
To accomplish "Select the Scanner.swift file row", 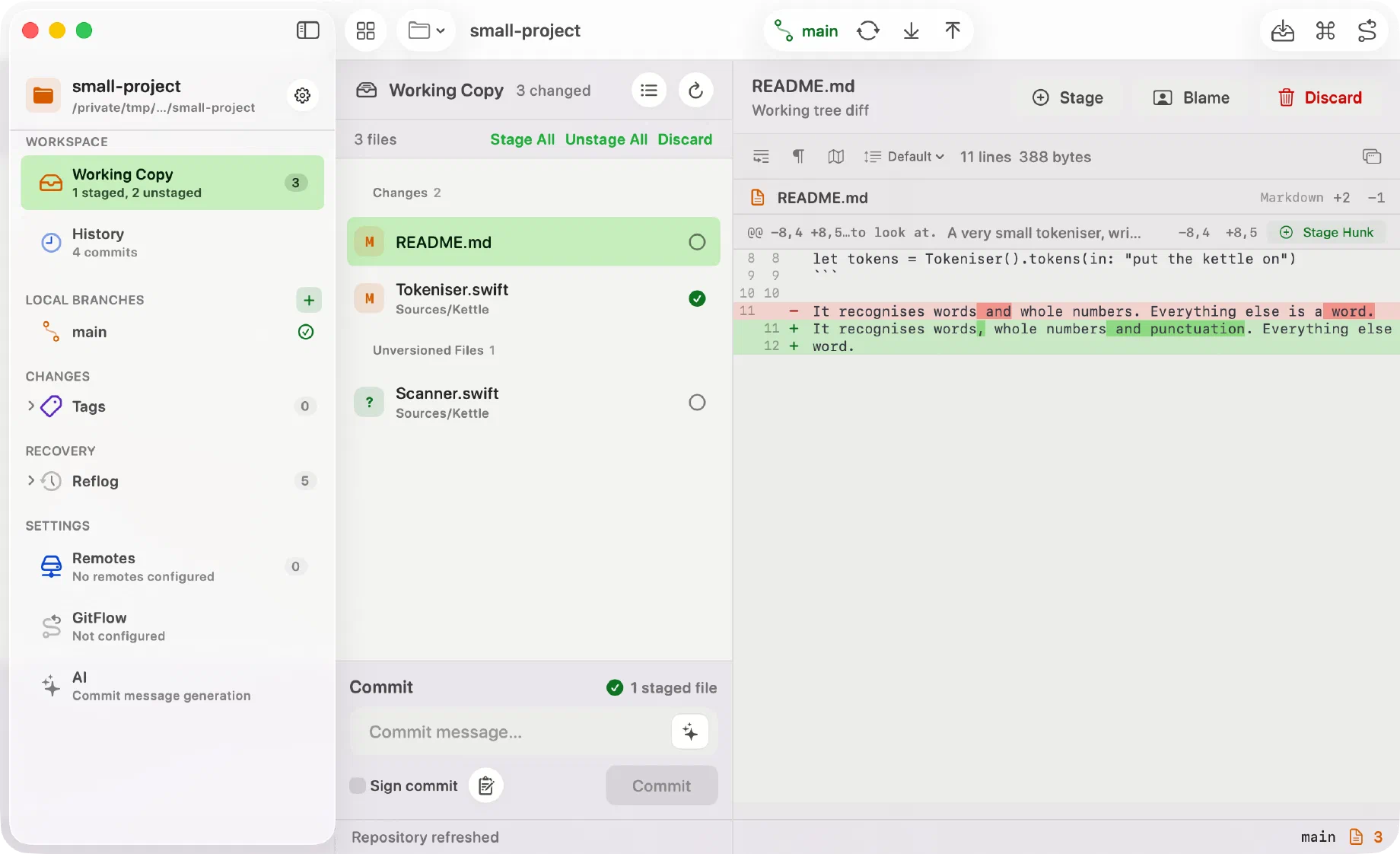I will point(533,402).
